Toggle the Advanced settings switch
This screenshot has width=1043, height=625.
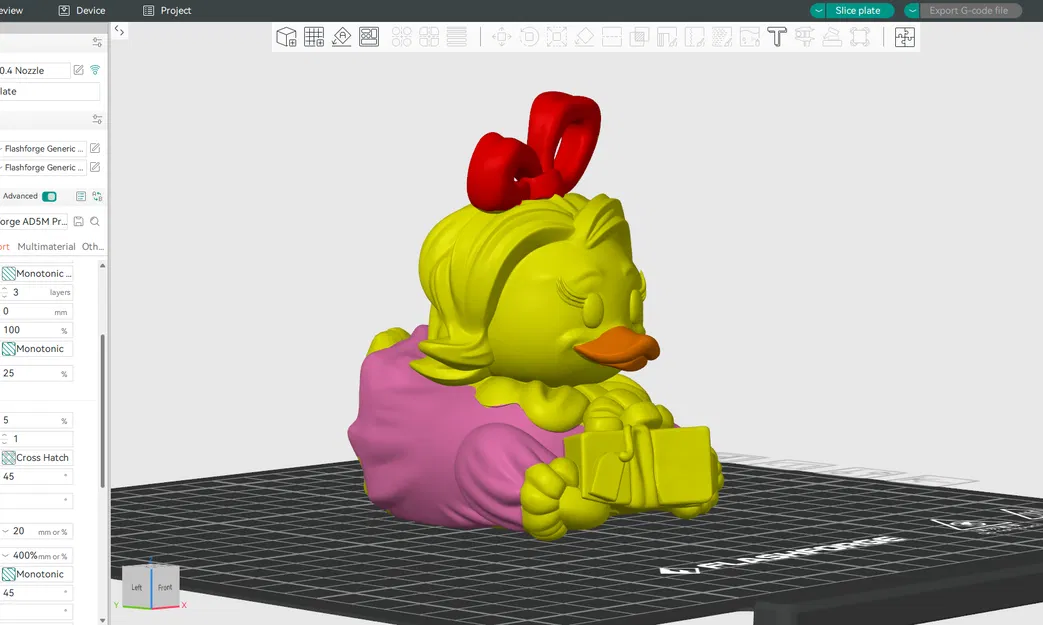point(48,196)
